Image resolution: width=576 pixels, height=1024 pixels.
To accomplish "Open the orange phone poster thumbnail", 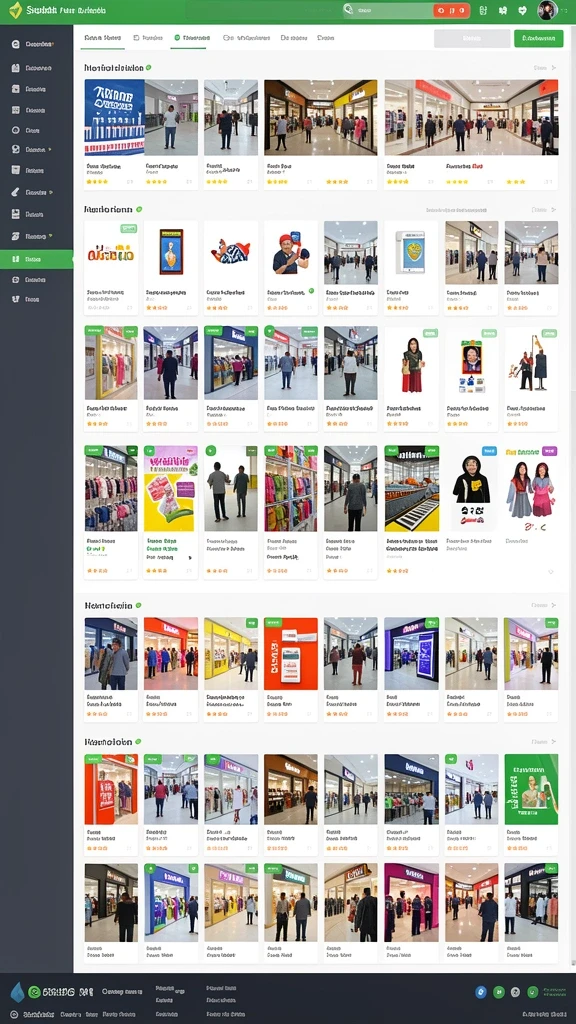I will click(x=291, y=654).
